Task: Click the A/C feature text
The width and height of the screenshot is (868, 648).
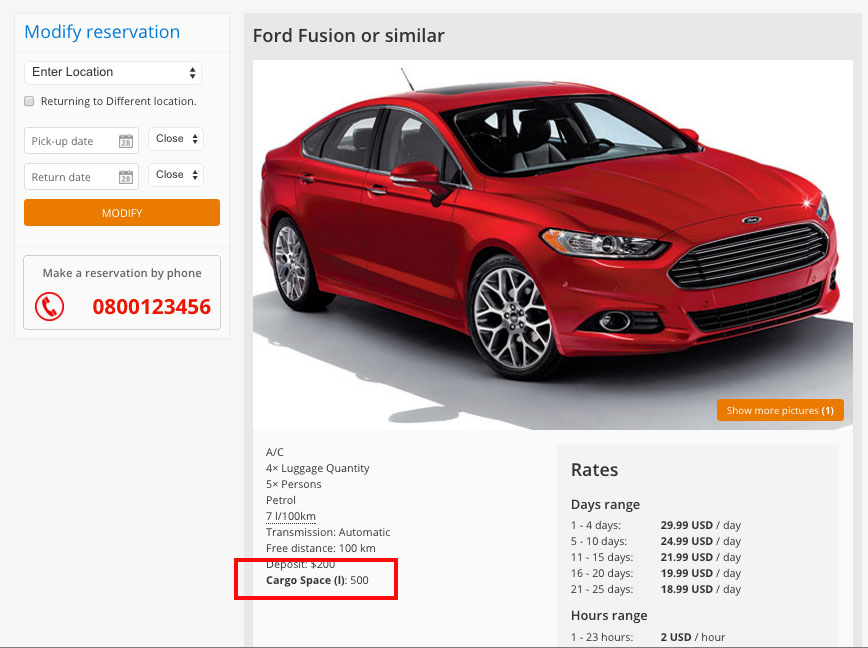Action: coord(275,452)
